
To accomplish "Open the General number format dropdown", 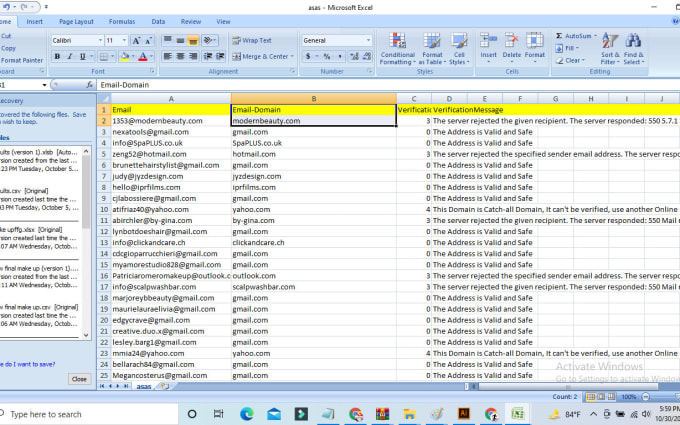I will click(x=368, y=40).
